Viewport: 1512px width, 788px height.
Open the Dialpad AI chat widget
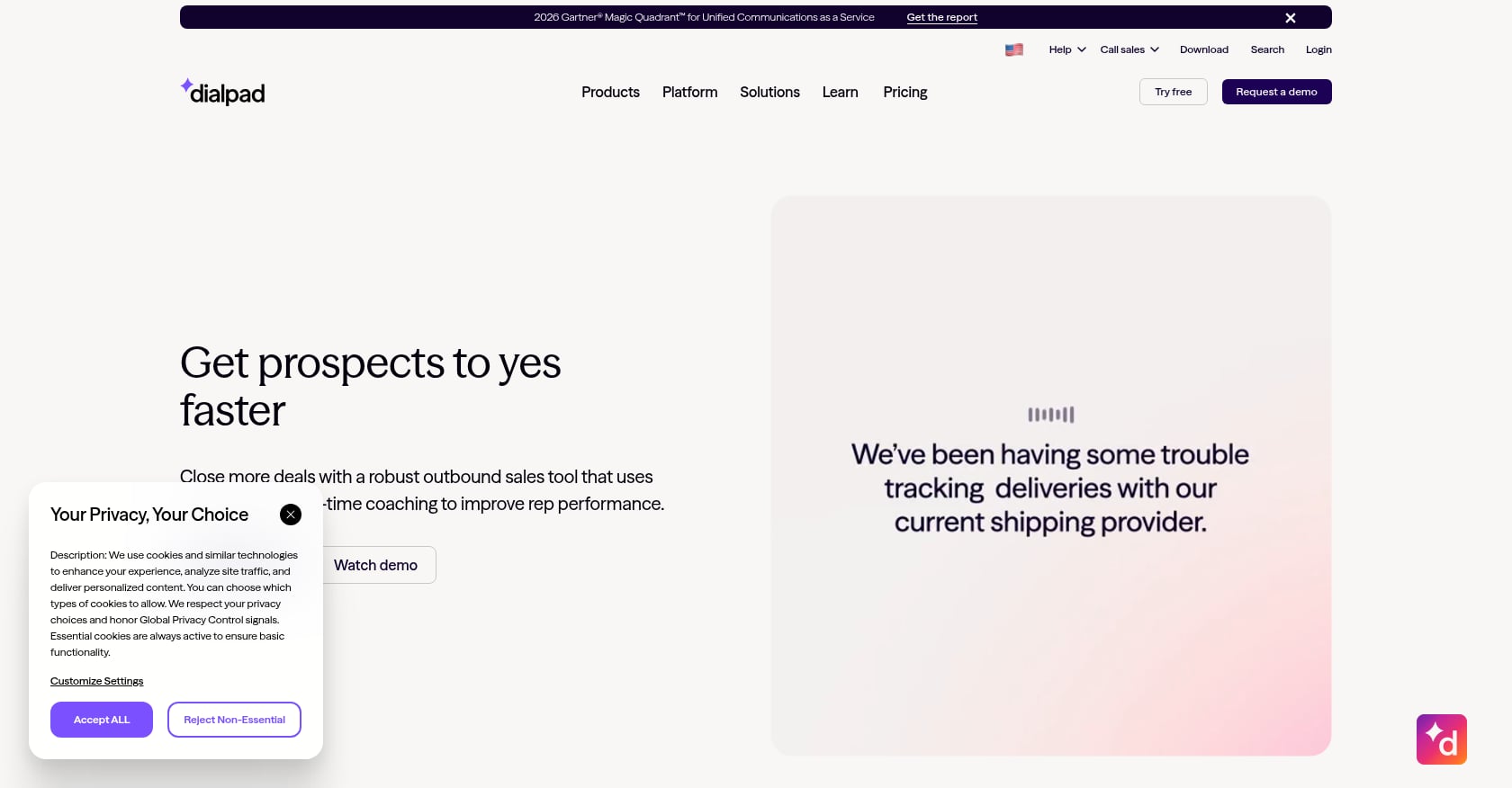click(x=1442, y=739)
